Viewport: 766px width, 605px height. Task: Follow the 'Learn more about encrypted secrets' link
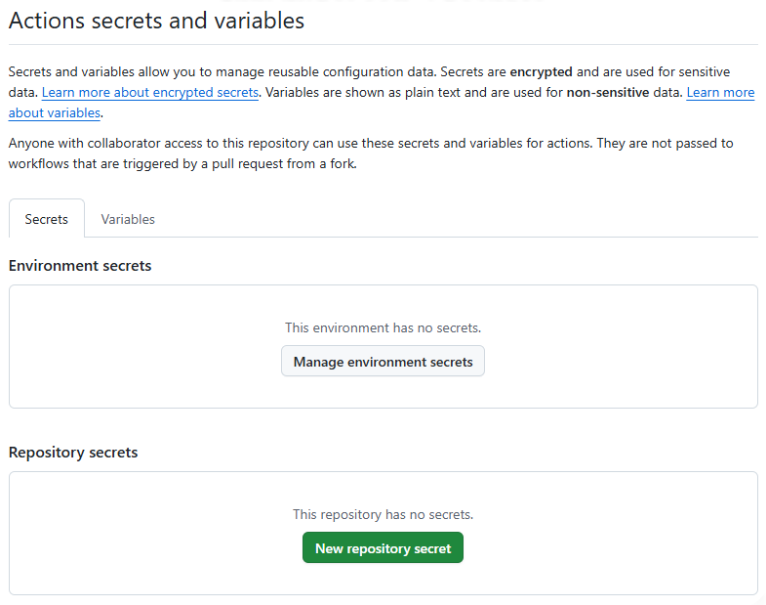click(150, 92)
